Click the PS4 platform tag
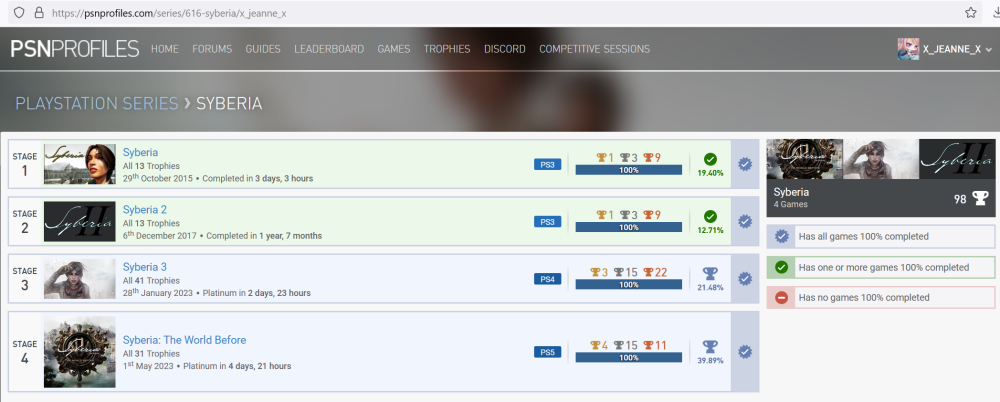Image resolution: width=1000 pixels, height=402 pixels. coord(547,278)
